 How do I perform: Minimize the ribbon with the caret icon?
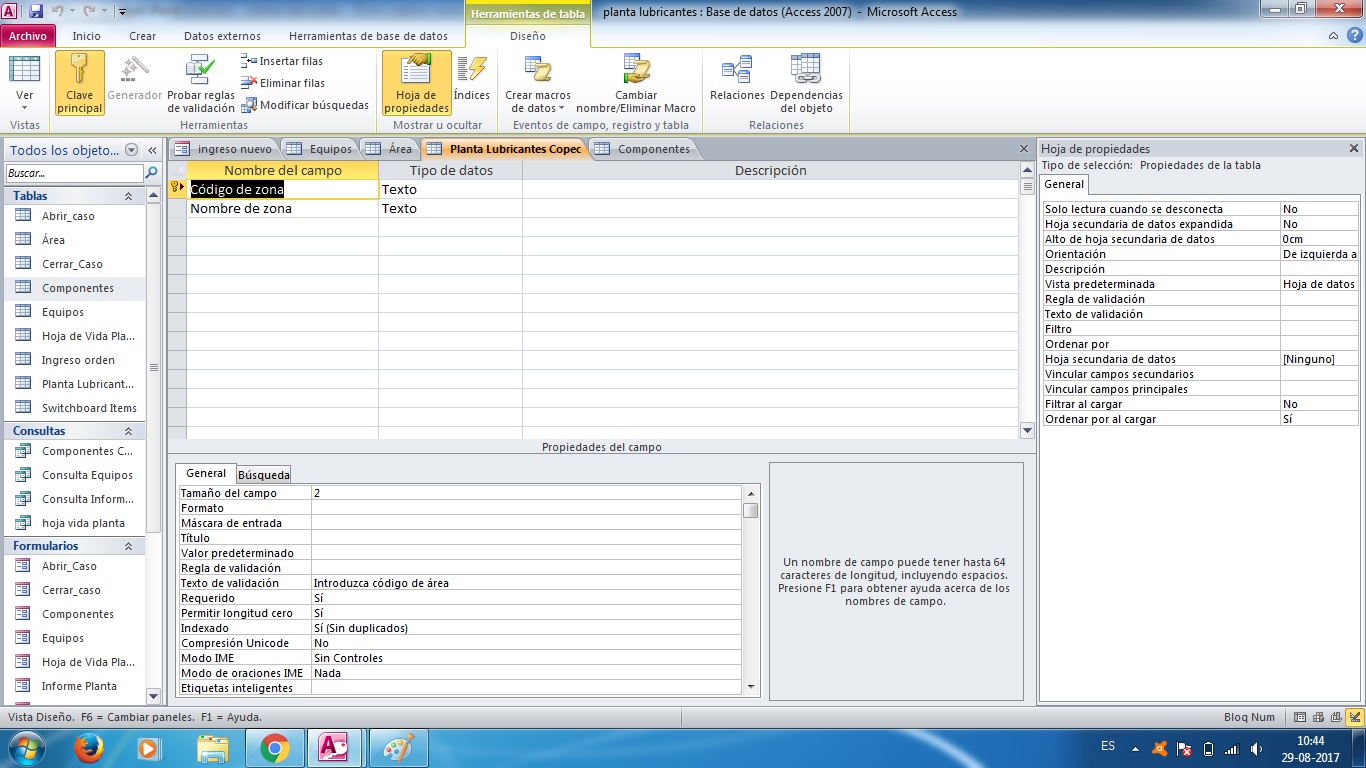[x=1333, y=36]
